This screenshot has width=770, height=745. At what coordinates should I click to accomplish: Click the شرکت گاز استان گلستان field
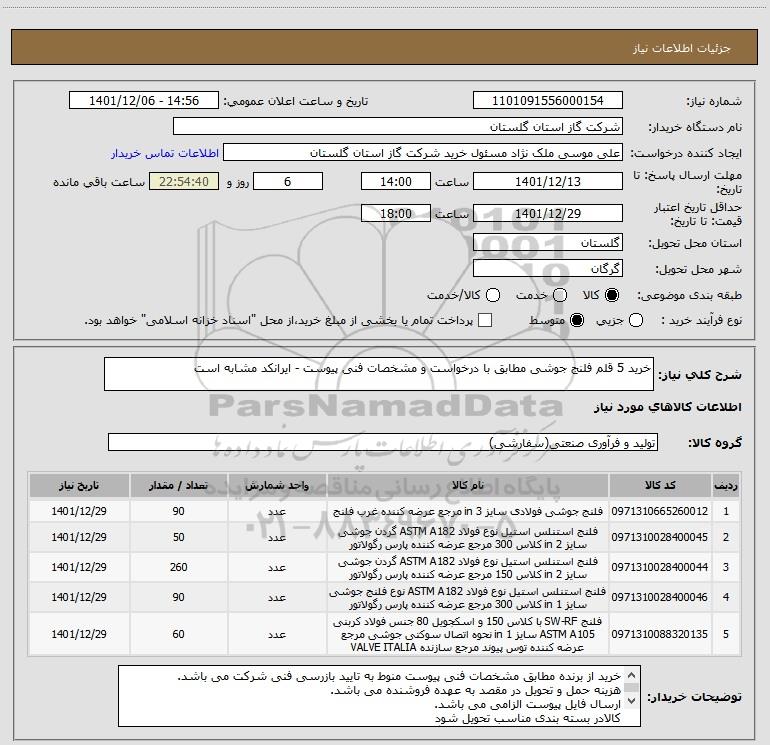398,127
